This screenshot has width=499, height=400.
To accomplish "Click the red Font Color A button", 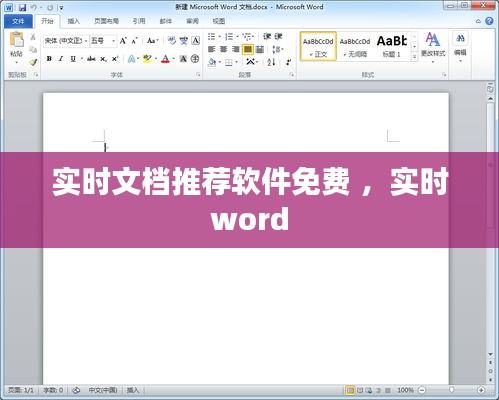I will tap(166, 59).
